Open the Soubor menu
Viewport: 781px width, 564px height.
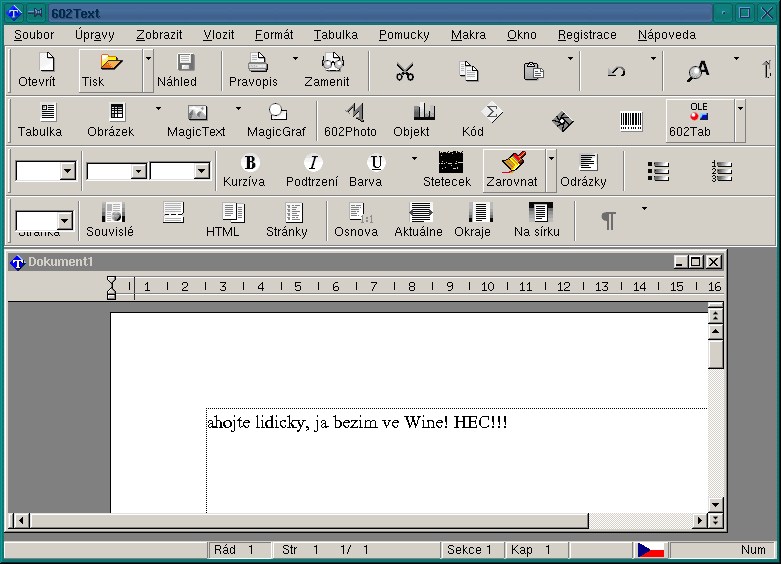[x=34, y=34]
